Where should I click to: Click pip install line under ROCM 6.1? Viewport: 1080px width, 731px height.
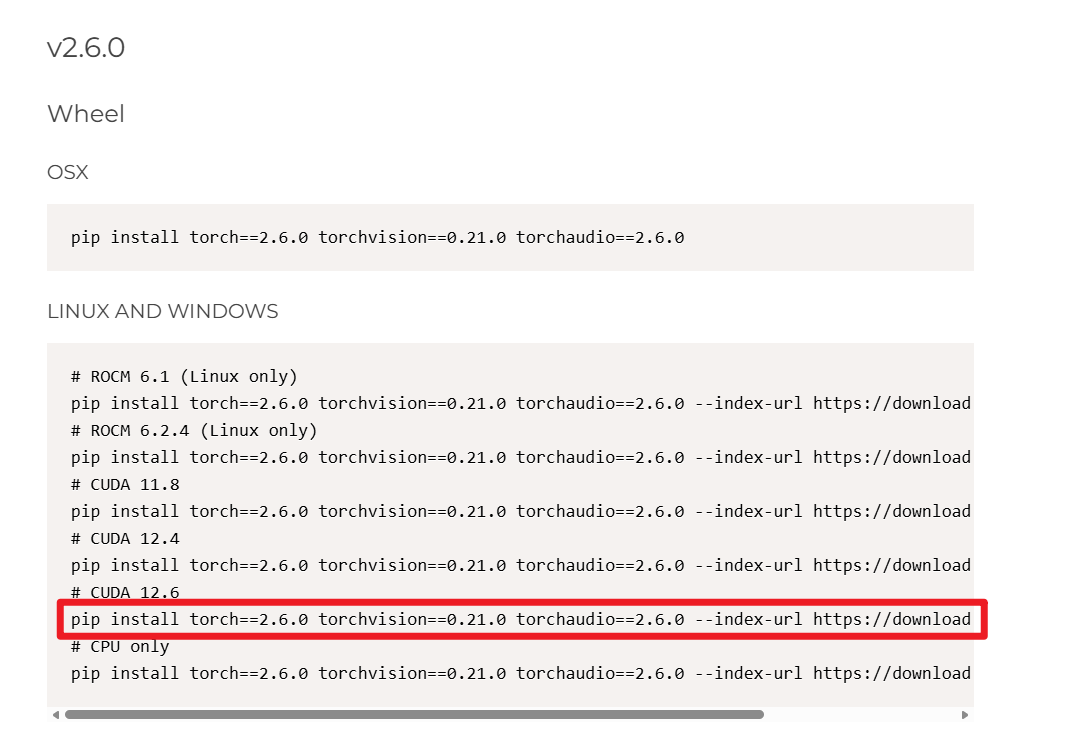click(521, 404)
